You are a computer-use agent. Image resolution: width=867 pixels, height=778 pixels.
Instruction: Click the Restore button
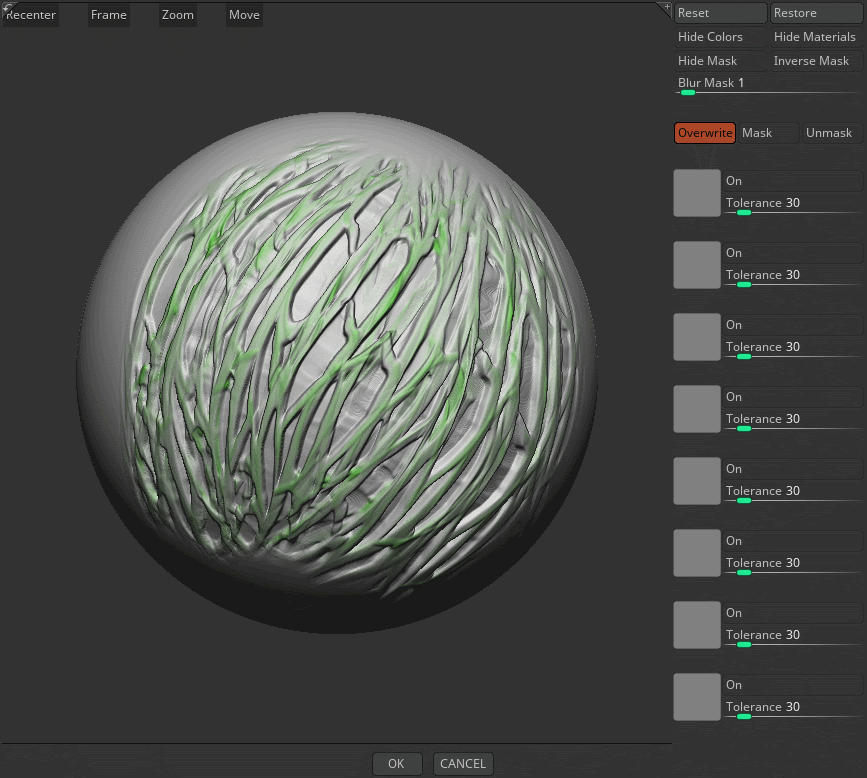coord(817,13)
